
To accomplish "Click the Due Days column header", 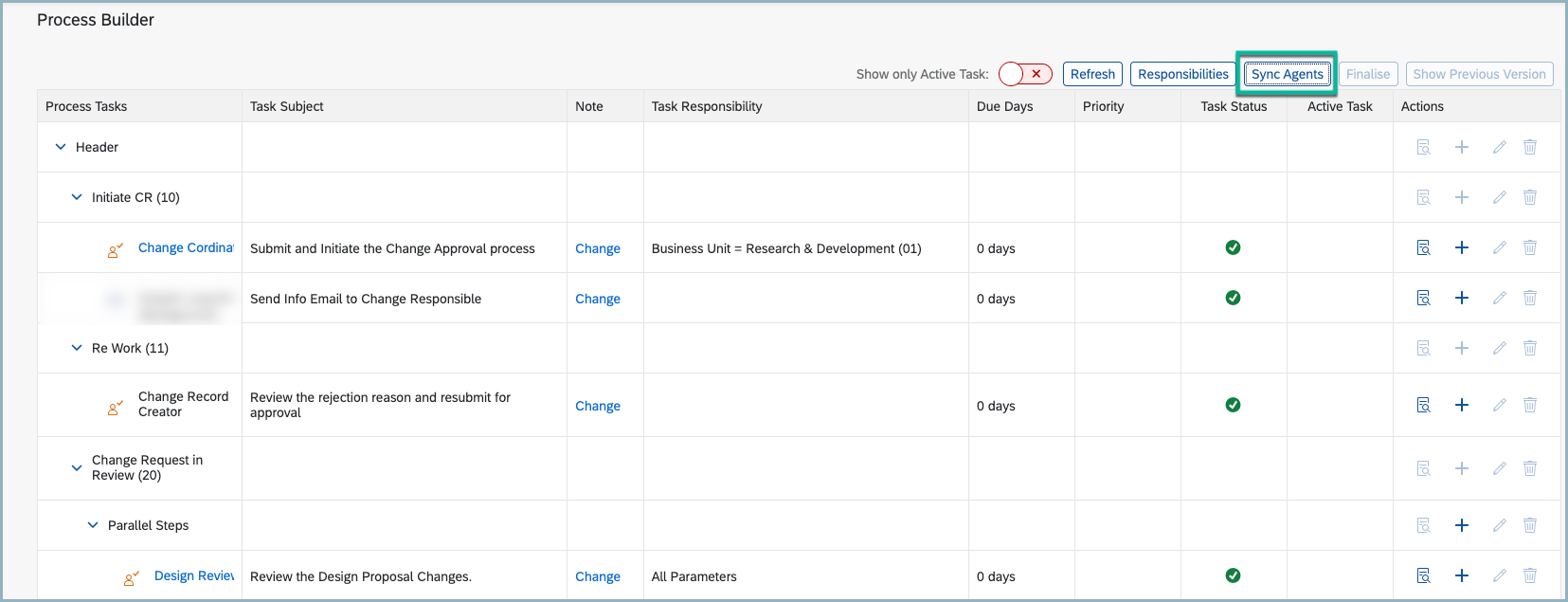I will [x=1004, y=106].
